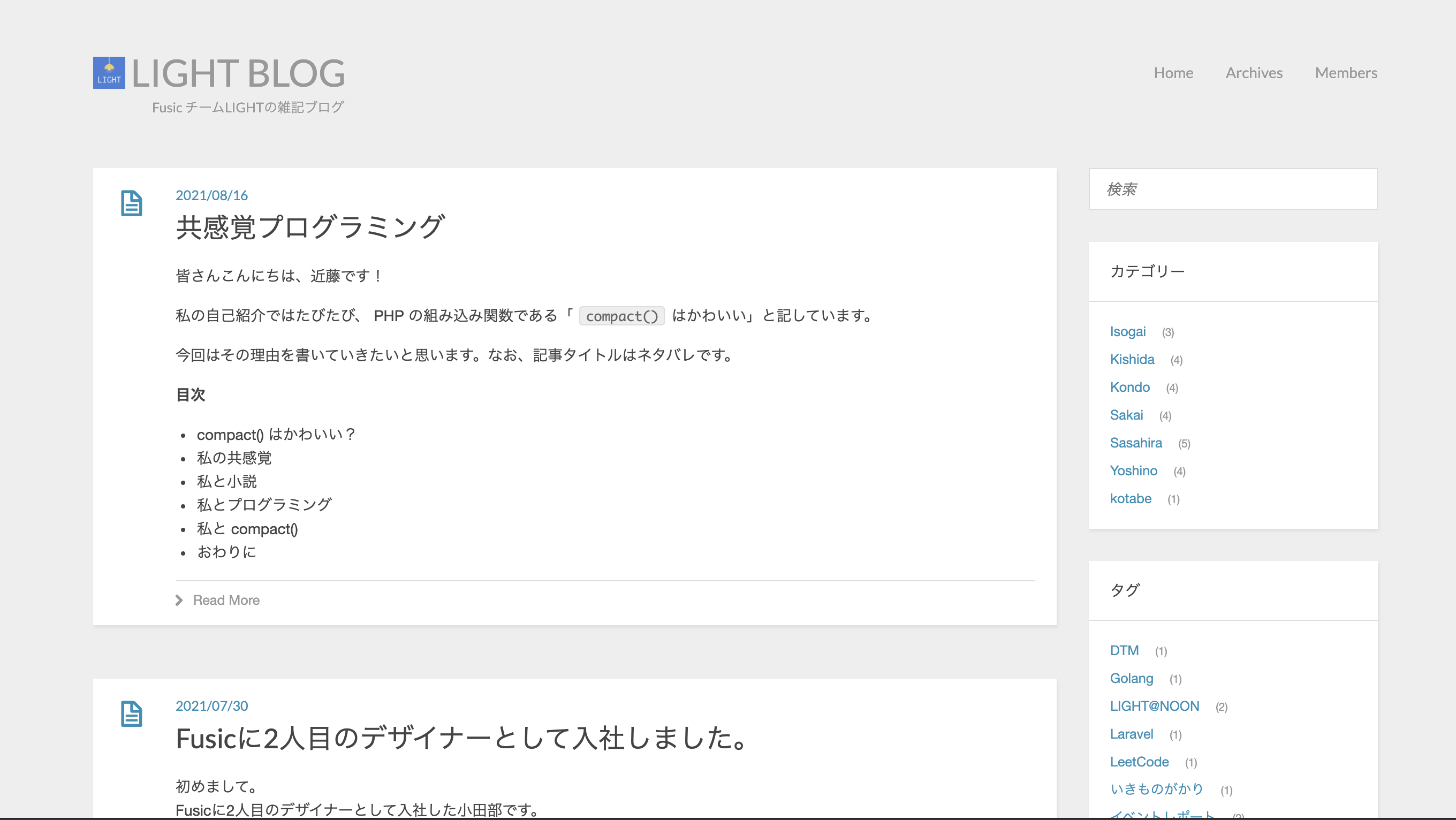Open the DTM tag
The image size is (1456, 820).
(1124, 650)
